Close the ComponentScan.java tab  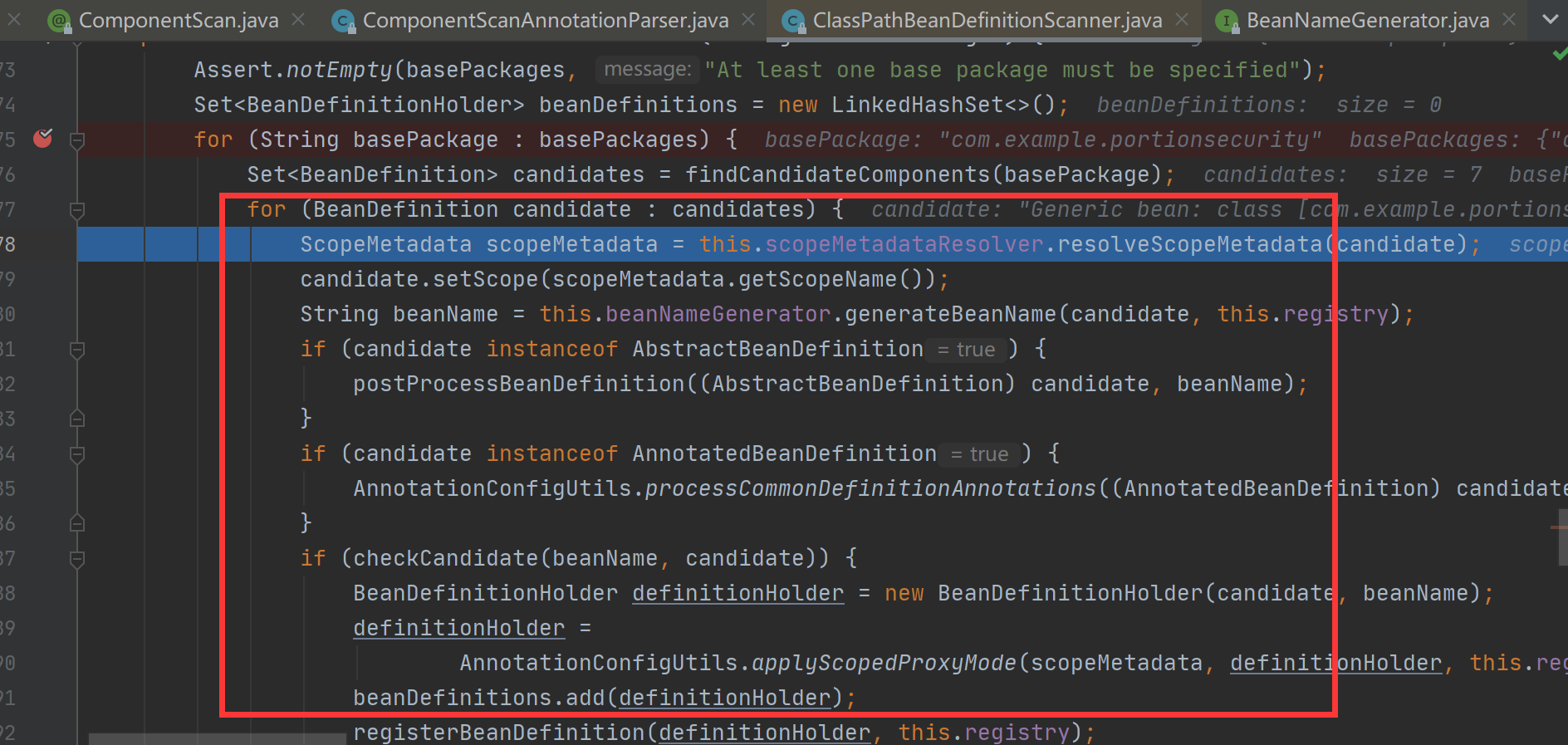pos(299,19)
